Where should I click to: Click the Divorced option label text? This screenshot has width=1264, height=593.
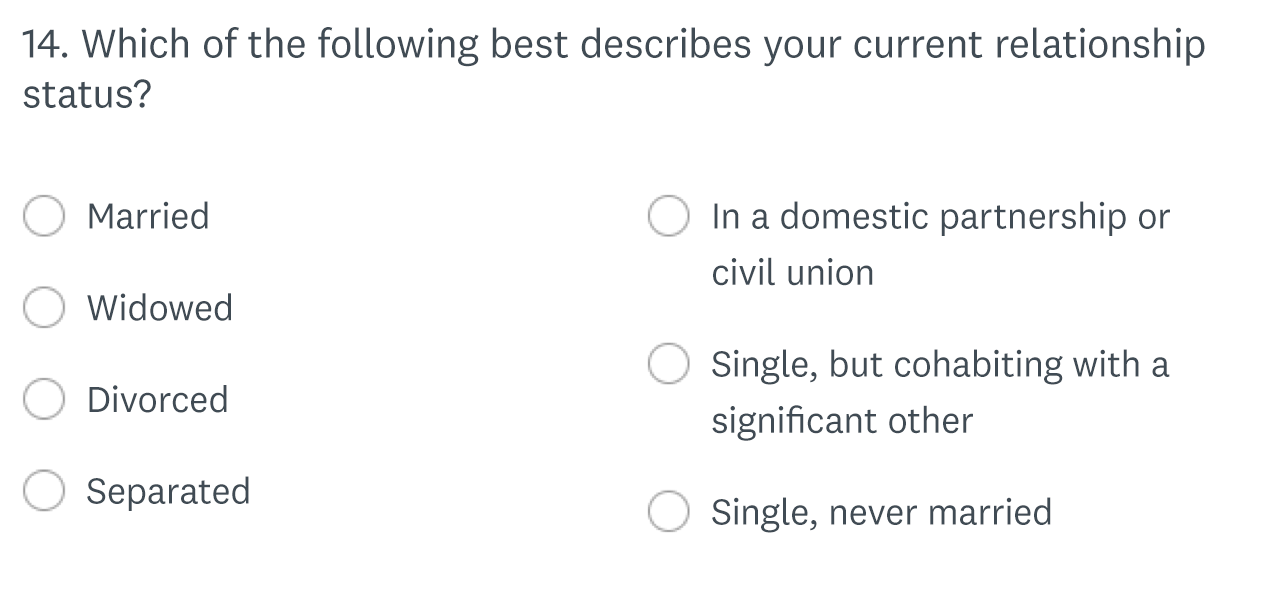pos(158,400)
